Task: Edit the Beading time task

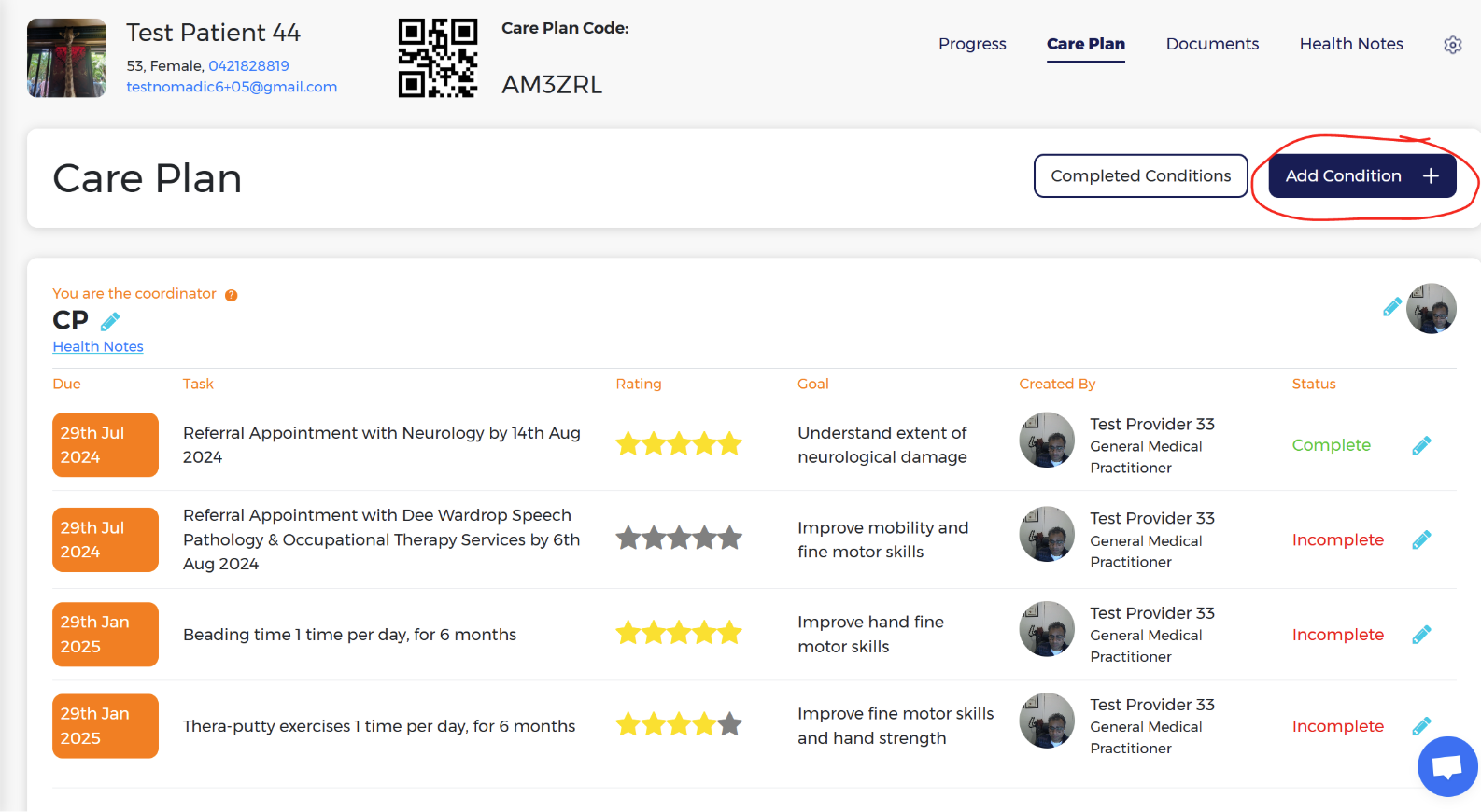Action: (x=1421, y=636)
